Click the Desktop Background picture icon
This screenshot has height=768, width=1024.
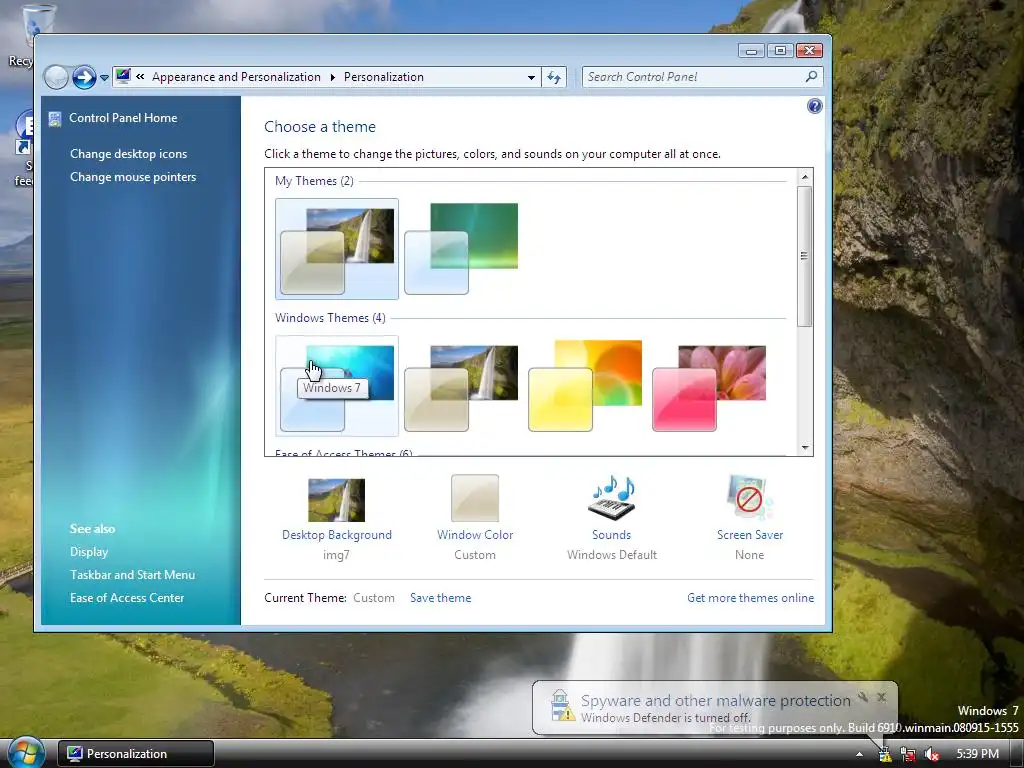(x=336, y=500)
